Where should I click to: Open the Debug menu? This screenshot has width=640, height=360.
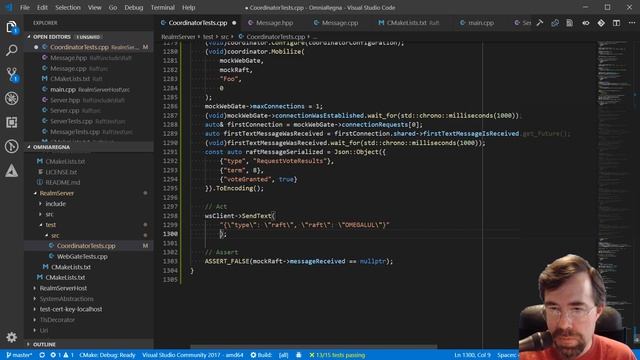[133, 7]
